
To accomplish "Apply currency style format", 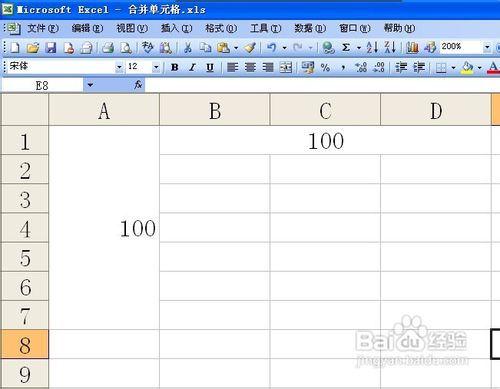I will [x=308, y=67].
